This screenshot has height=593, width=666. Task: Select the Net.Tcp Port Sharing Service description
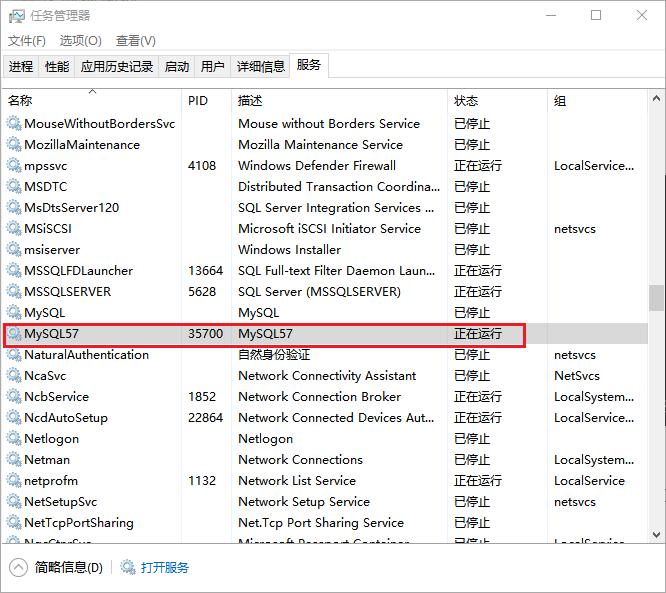[x=321, y=523]
